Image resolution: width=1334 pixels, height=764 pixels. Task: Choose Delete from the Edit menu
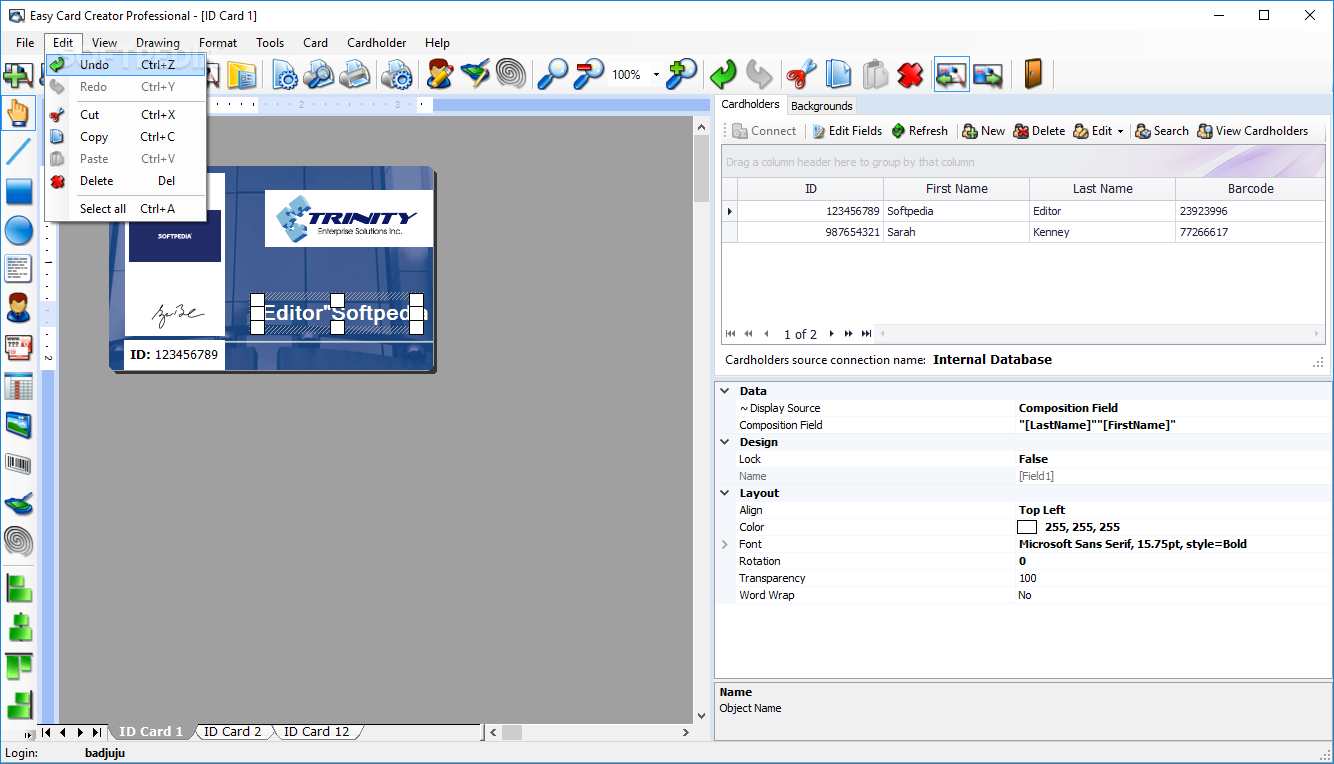tap(126, 181)
